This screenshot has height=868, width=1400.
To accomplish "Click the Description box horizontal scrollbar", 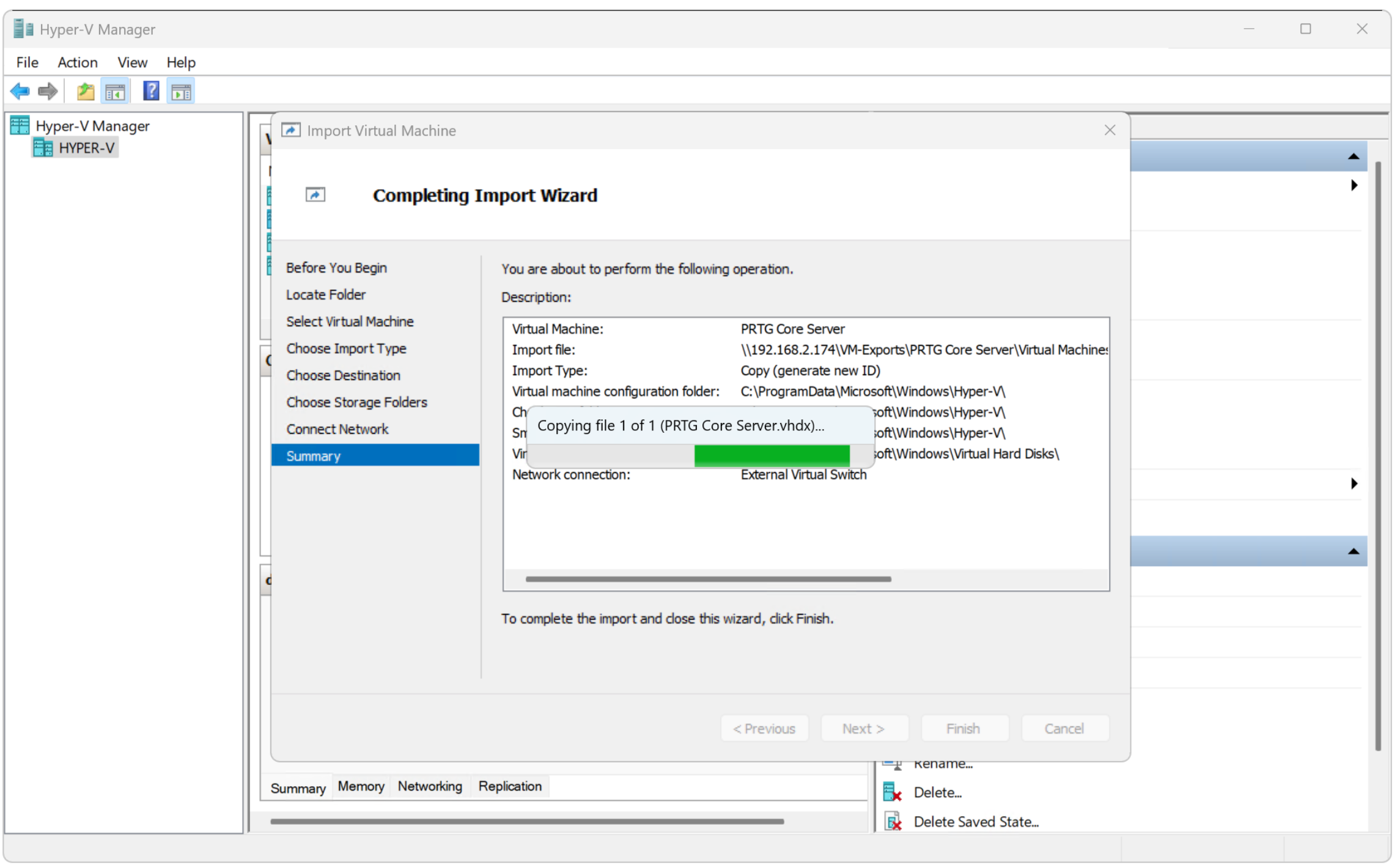I will point(708,579).
